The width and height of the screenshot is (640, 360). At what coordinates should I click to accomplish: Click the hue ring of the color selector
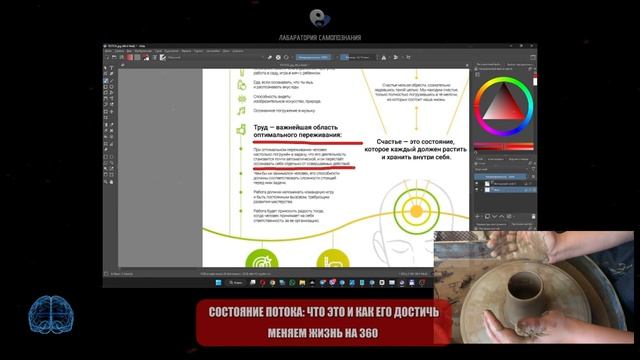(504, 80)
